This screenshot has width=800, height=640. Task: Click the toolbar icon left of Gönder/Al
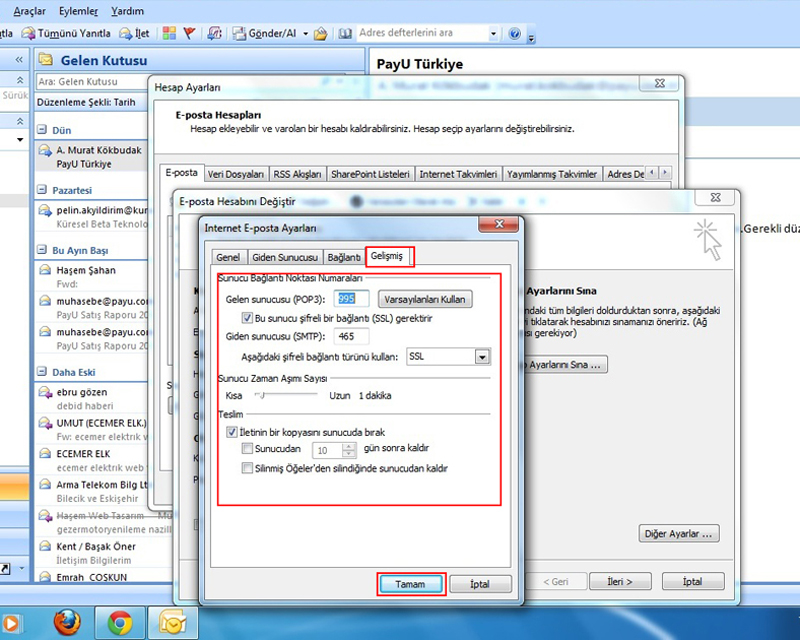pyautogui.click(x=215, y=33)
